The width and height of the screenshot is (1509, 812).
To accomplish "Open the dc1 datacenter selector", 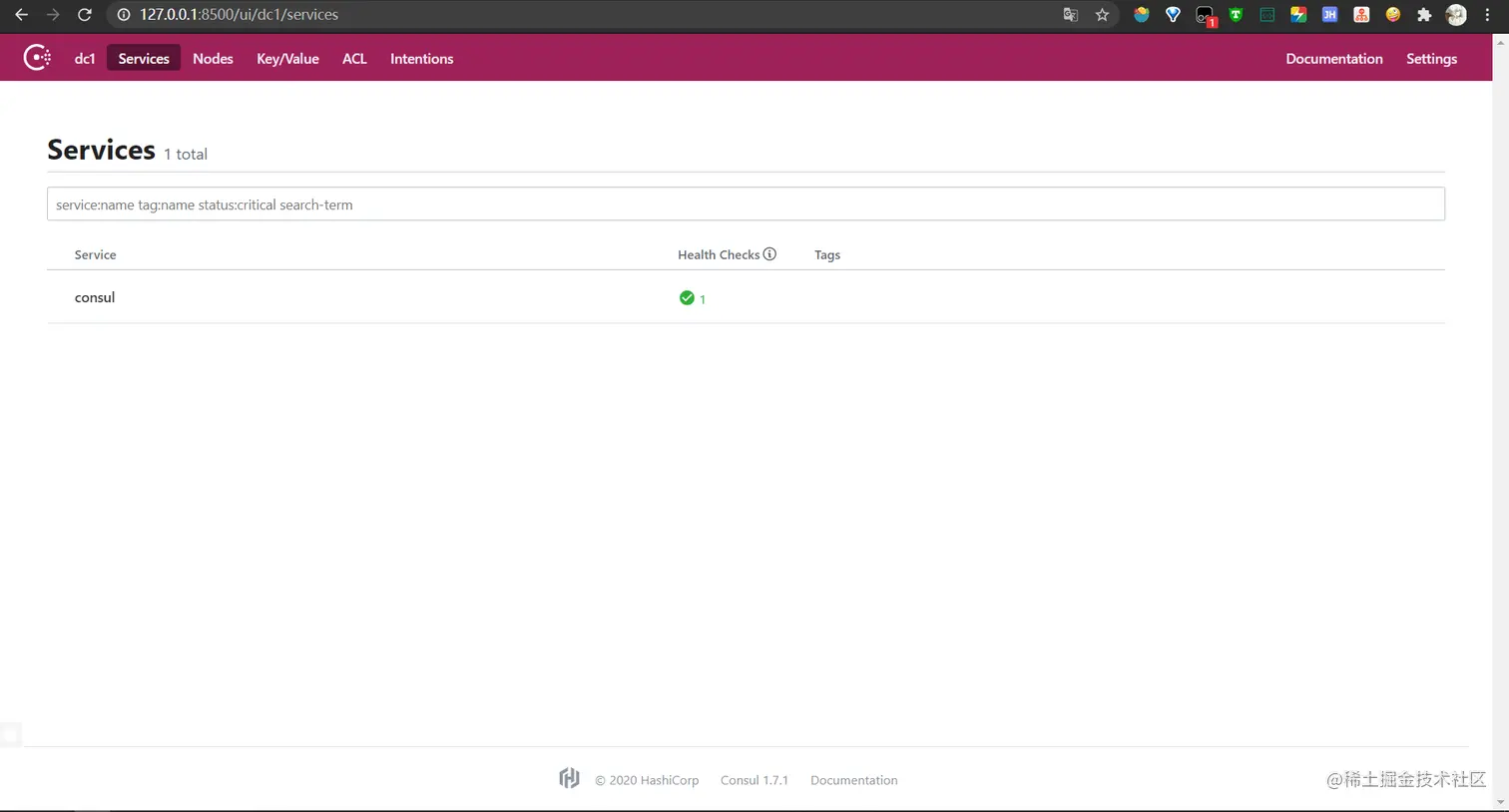I will (85, 59).
